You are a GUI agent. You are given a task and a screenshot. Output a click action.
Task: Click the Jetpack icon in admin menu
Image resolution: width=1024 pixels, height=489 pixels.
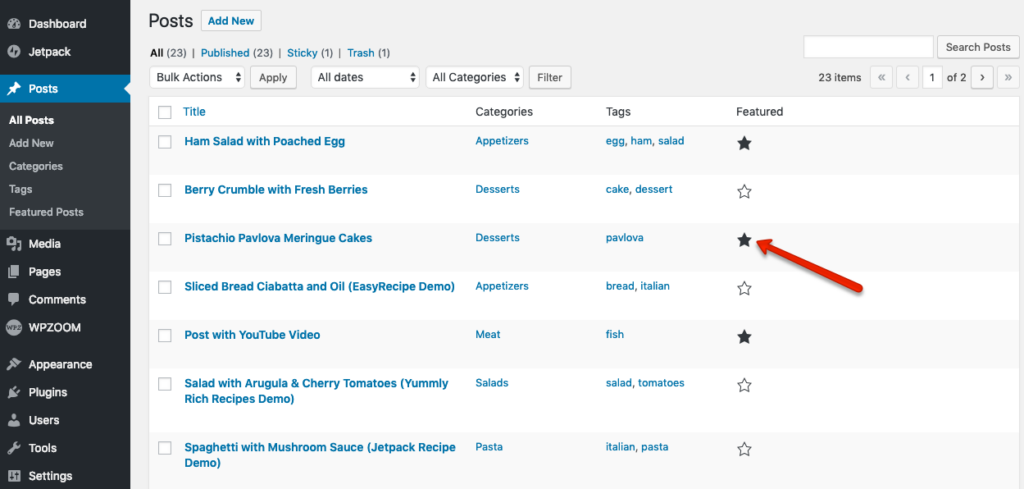[14, 52]
